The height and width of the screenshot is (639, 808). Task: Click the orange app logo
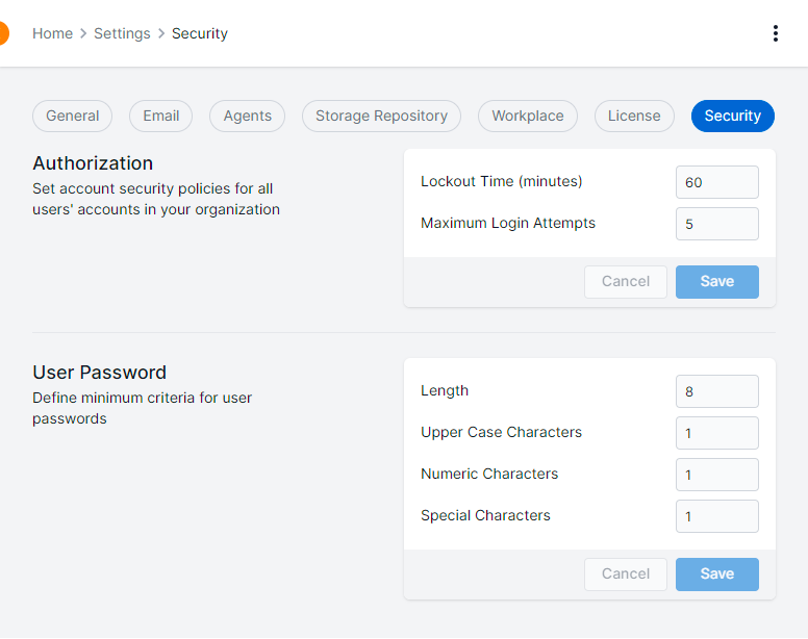click(x=4, y=32)
